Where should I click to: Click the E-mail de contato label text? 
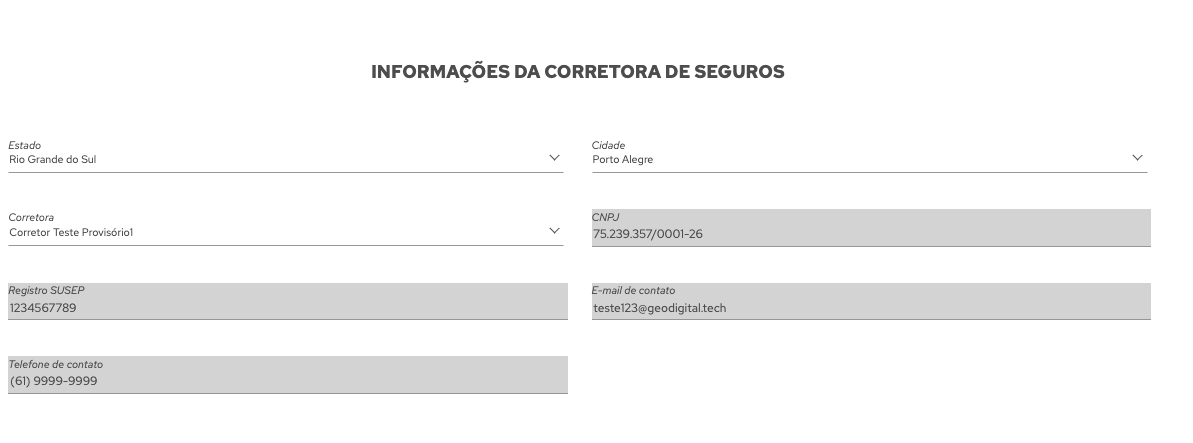click(633, 290)
